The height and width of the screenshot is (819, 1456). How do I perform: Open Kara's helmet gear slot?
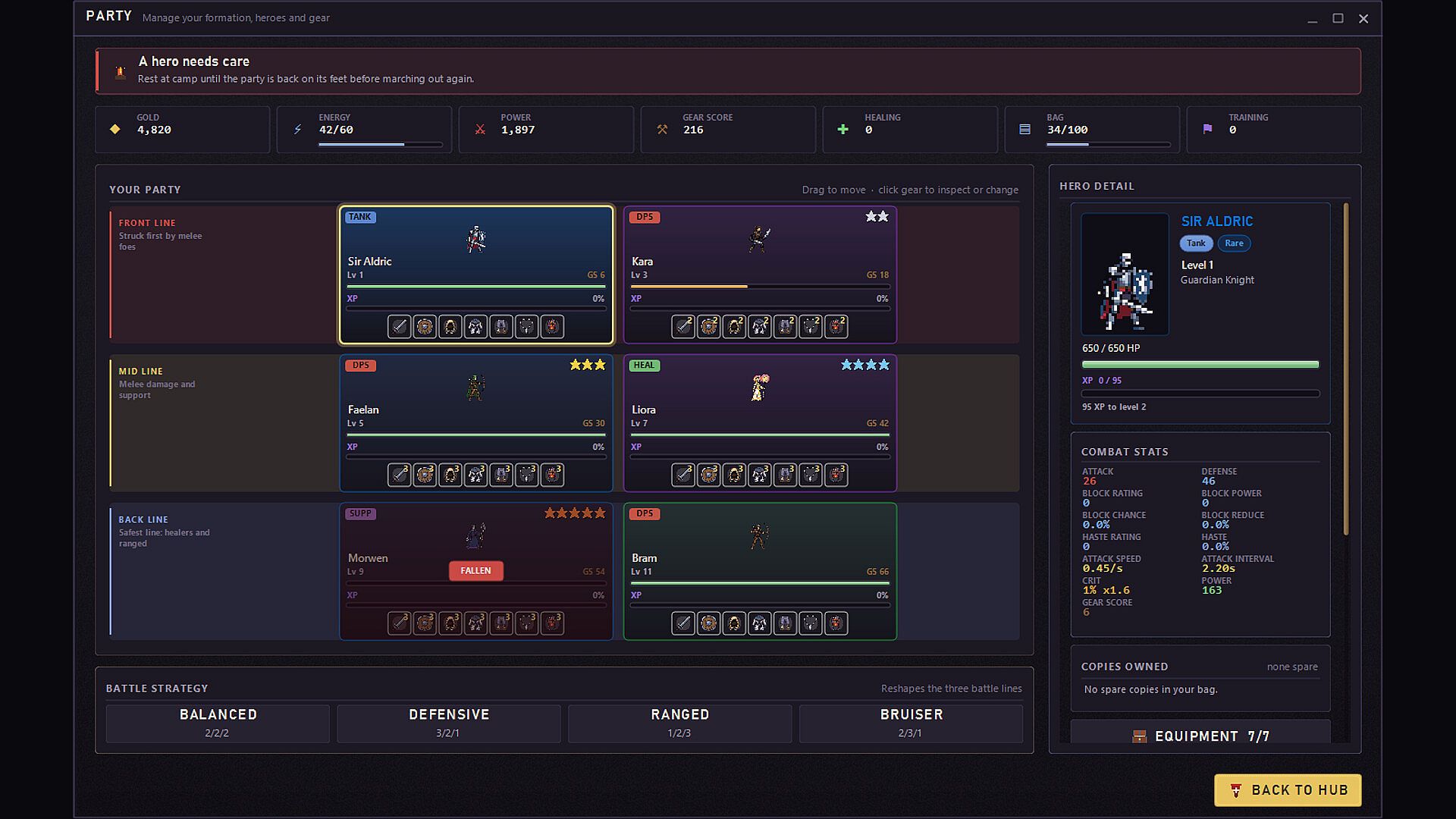pyautogui.click(x=734, y=327)
